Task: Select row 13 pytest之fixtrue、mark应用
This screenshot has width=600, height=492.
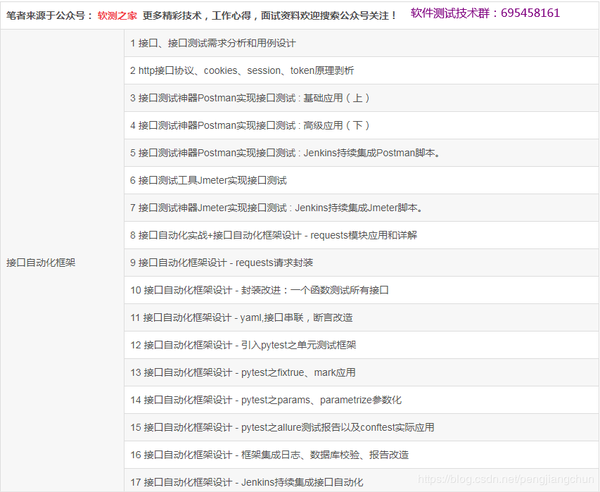Action: coord(362,373)
